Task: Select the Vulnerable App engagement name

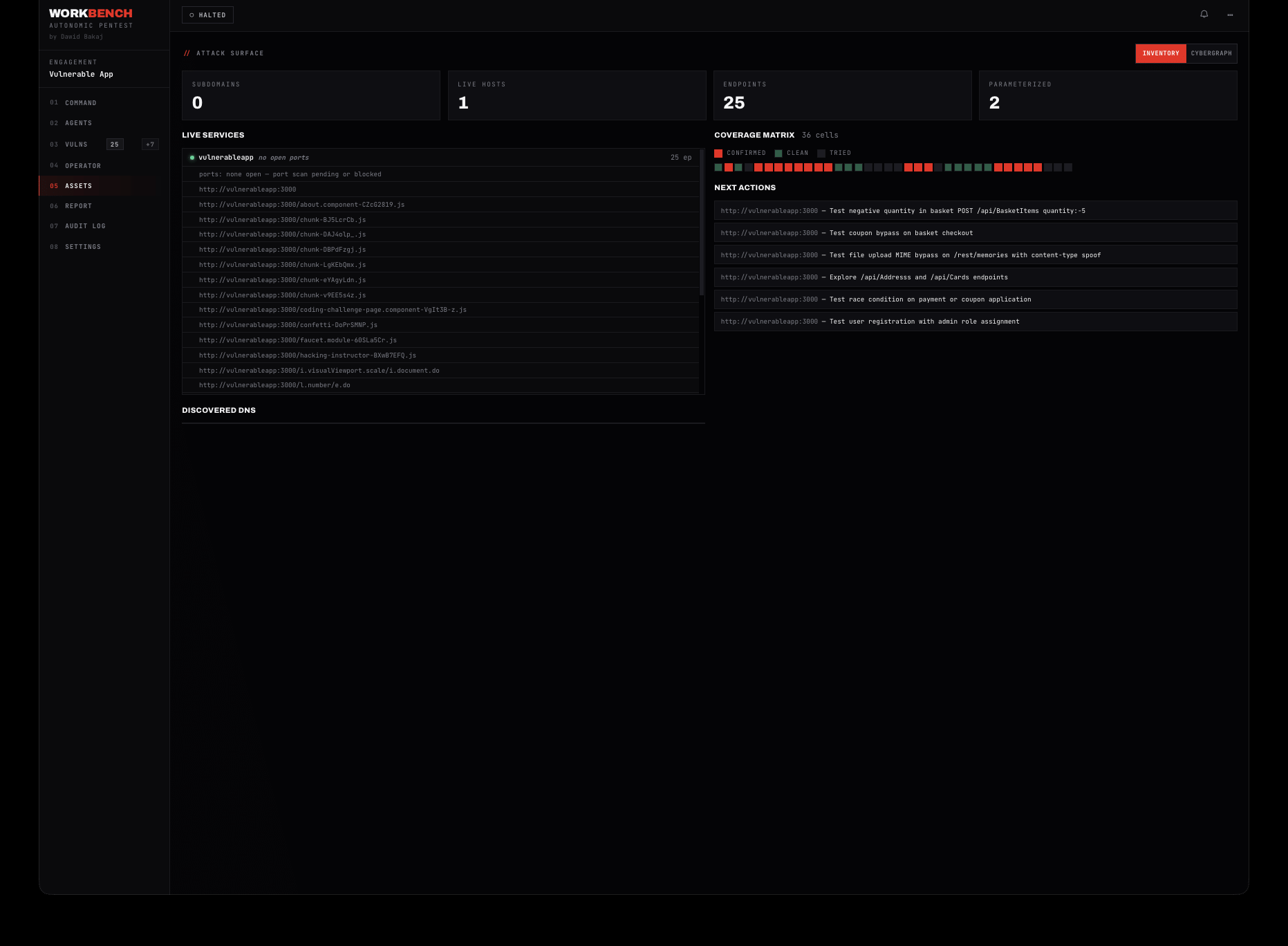Action: tap(81, 74)
